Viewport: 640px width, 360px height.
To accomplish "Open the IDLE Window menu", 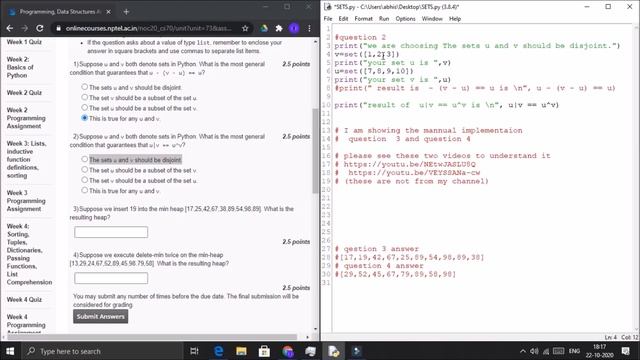I will [432, 19].
